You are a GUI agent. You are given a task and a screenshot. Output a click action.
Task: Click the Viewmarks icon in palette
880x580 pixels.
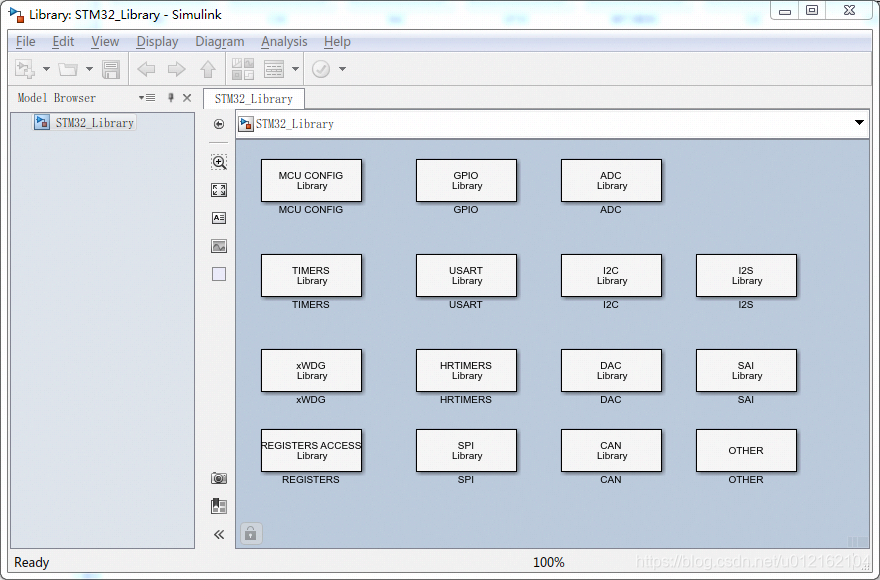tap(219, 506)
